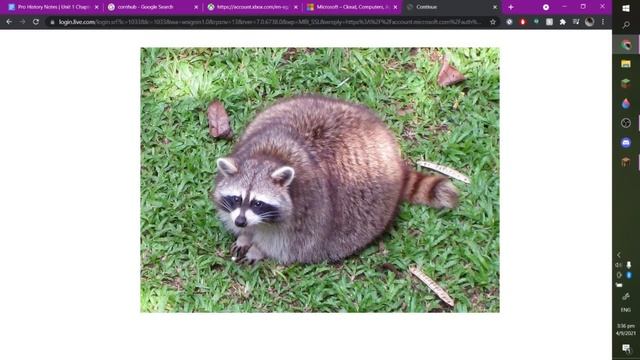Go back using the browser back arrow
The image size is (640, 360).
pos(9,22)
